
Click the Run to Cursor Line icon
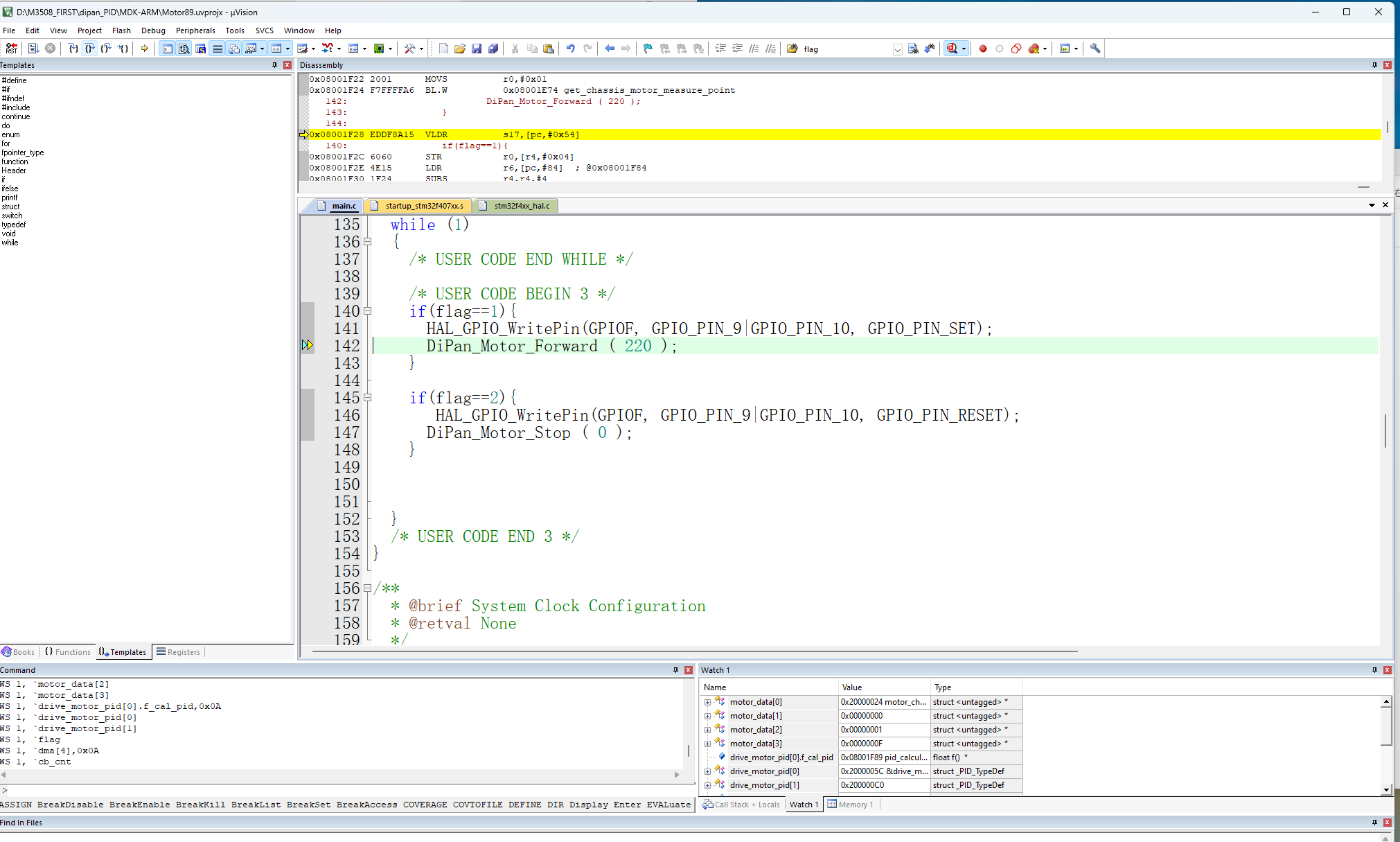pyautogui.click(x=123, y=49)
